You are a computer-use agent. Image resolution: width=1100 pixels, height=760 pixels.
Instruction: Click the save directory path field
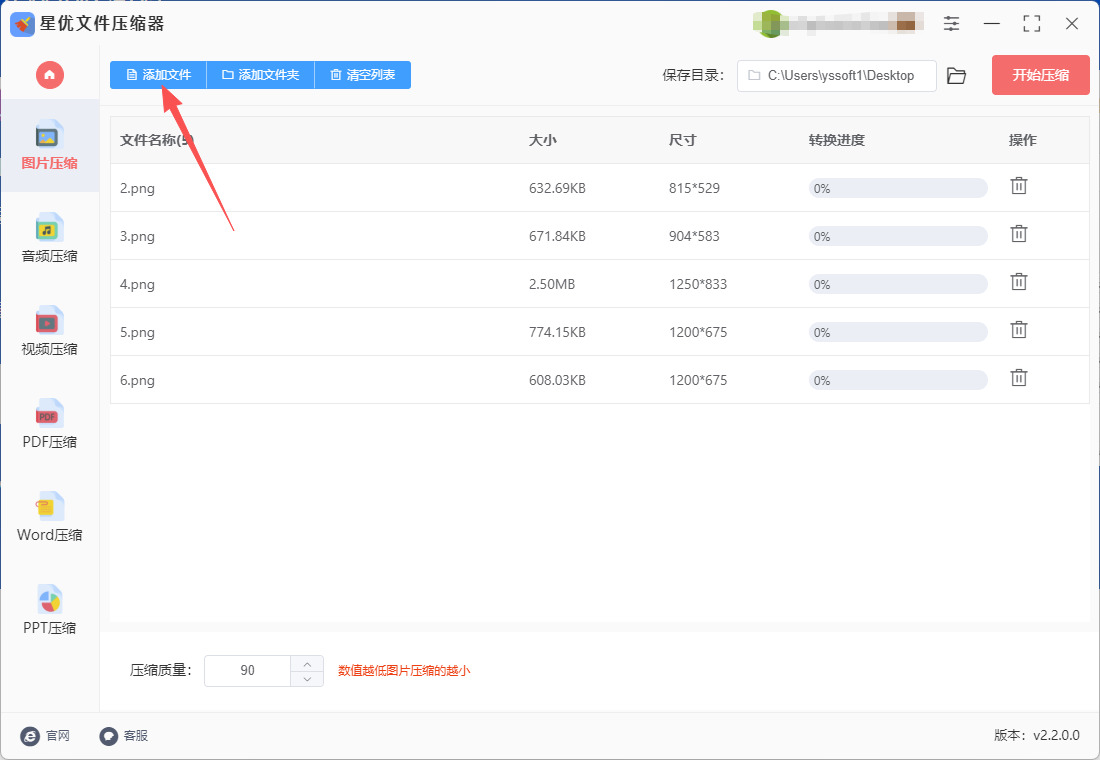pos(836,75)
